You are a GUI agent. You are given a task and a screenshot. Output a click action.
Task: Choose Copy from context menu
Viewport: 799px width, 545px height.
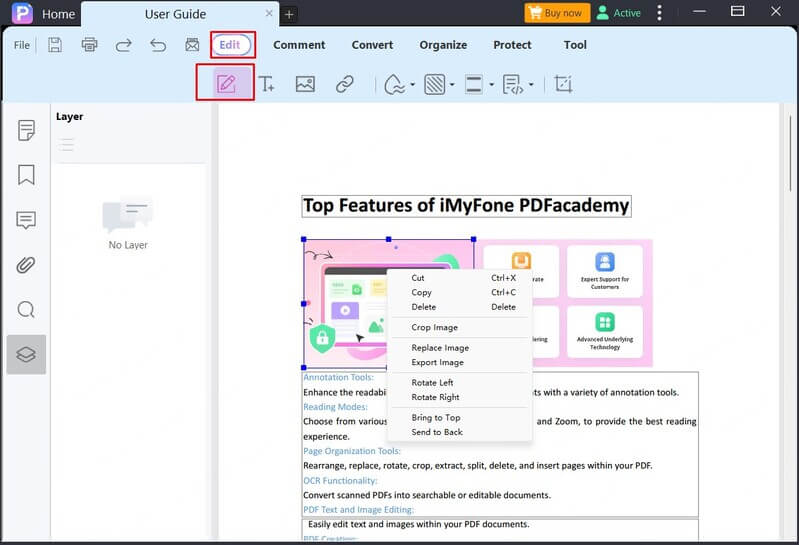pyautogui.click(x=461, y=292)
